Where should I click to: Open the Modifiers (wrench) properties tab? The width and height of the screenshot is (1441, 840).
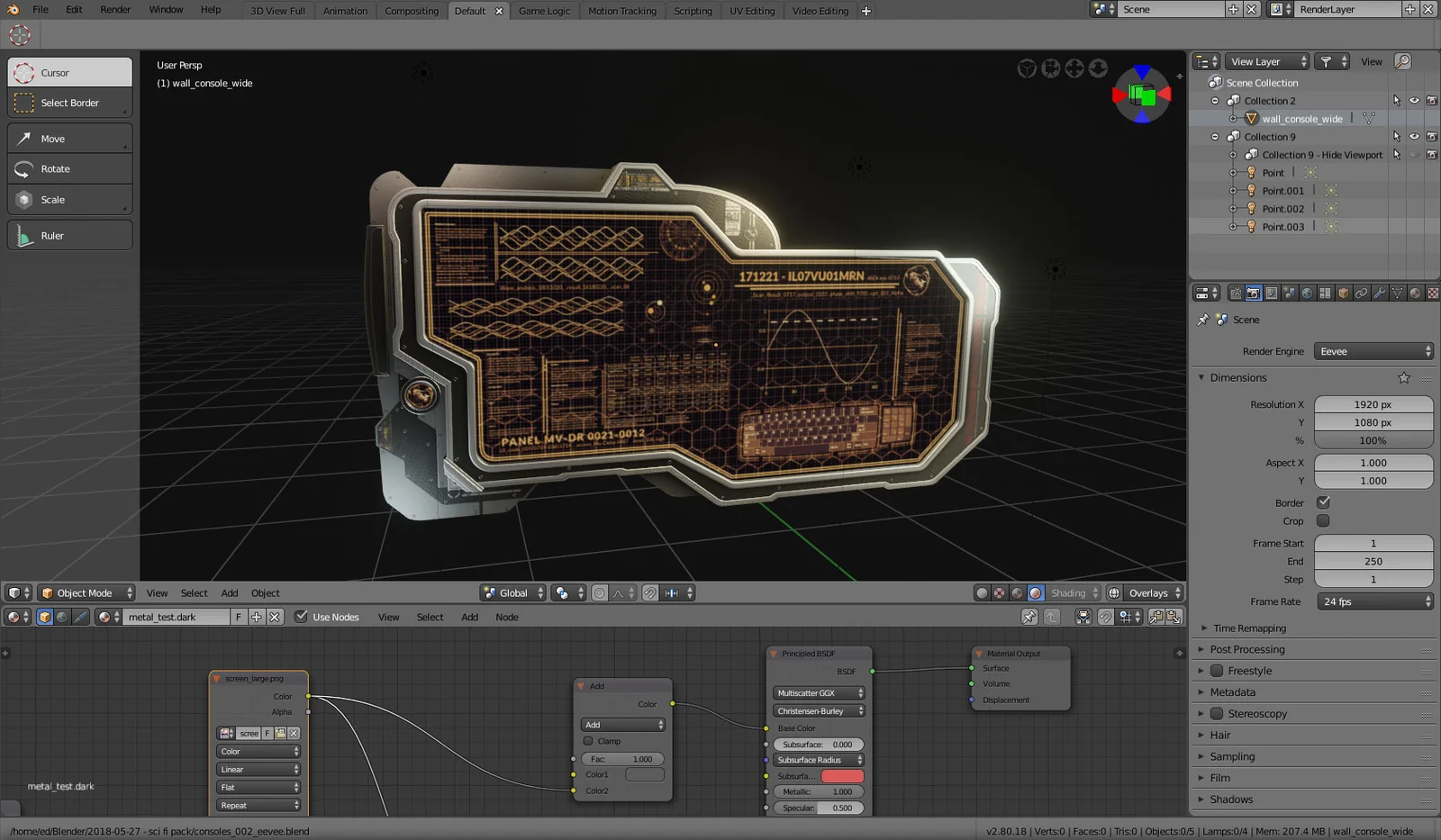[x=1380, y=293]
